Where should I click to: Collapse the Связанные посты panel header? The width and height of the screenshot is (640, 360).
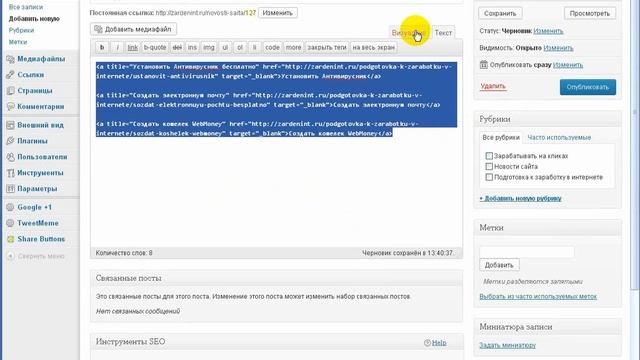276,278
